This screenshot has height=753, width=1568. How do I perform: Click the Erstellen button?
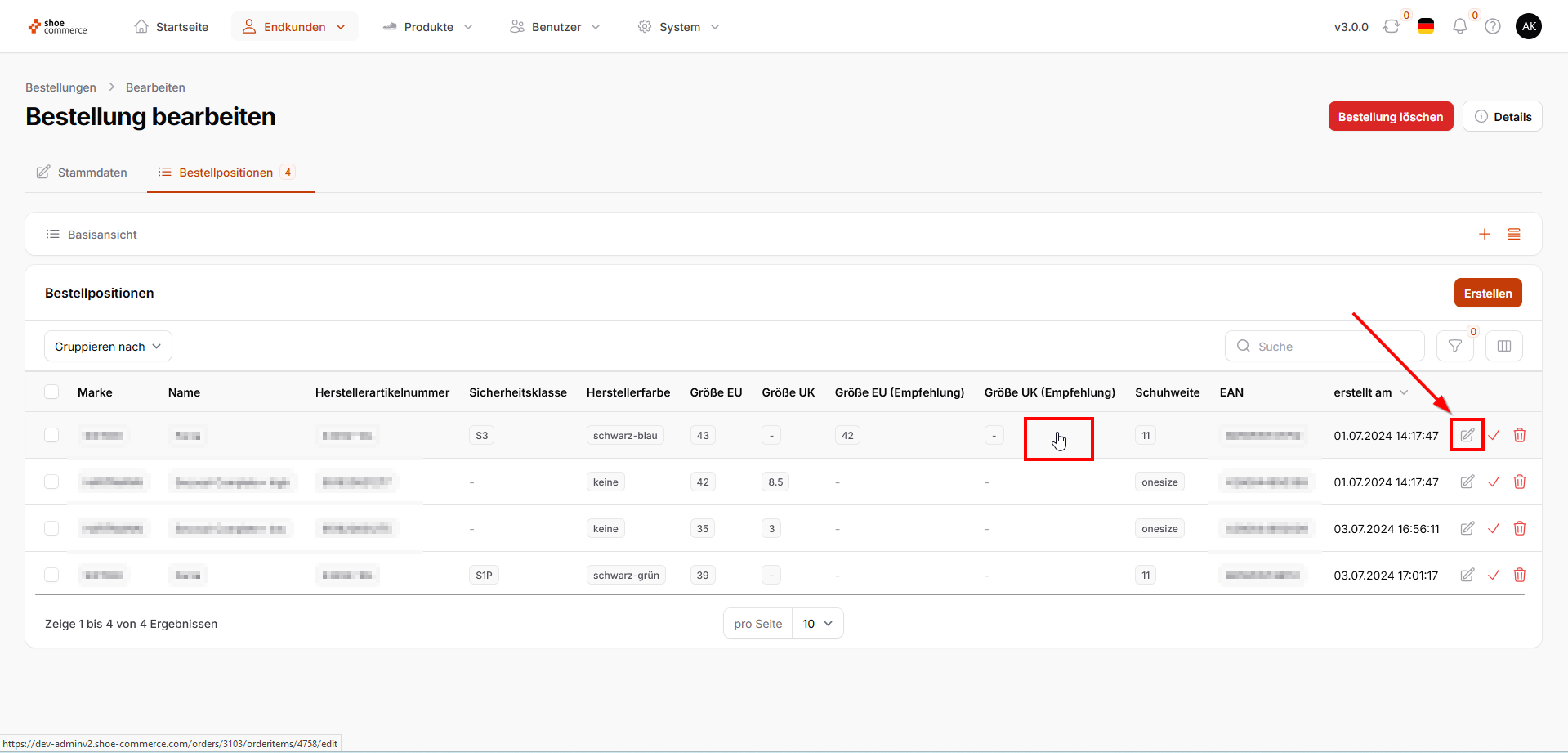pyautogui.click(x=1488, y=293)
